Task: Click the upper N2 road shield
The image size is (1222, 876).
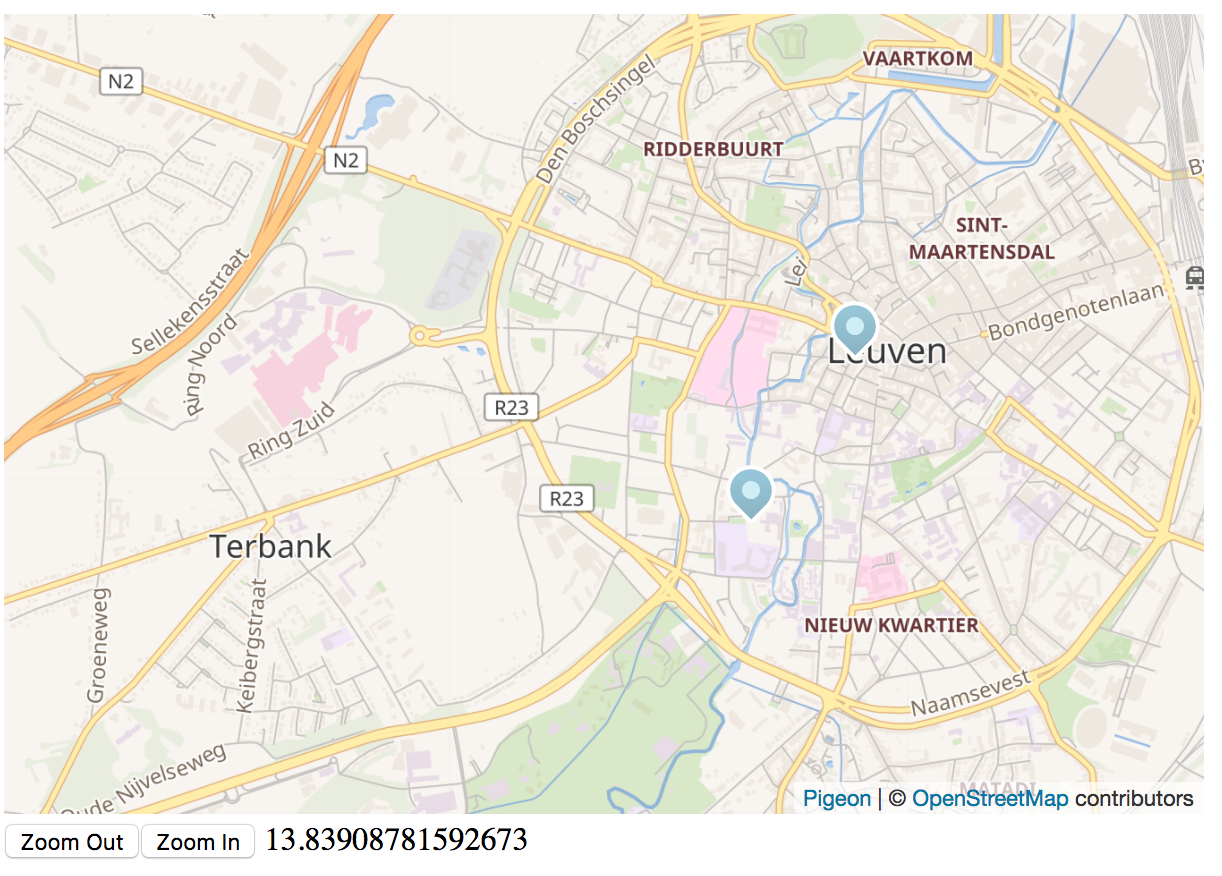Action: 121,81
